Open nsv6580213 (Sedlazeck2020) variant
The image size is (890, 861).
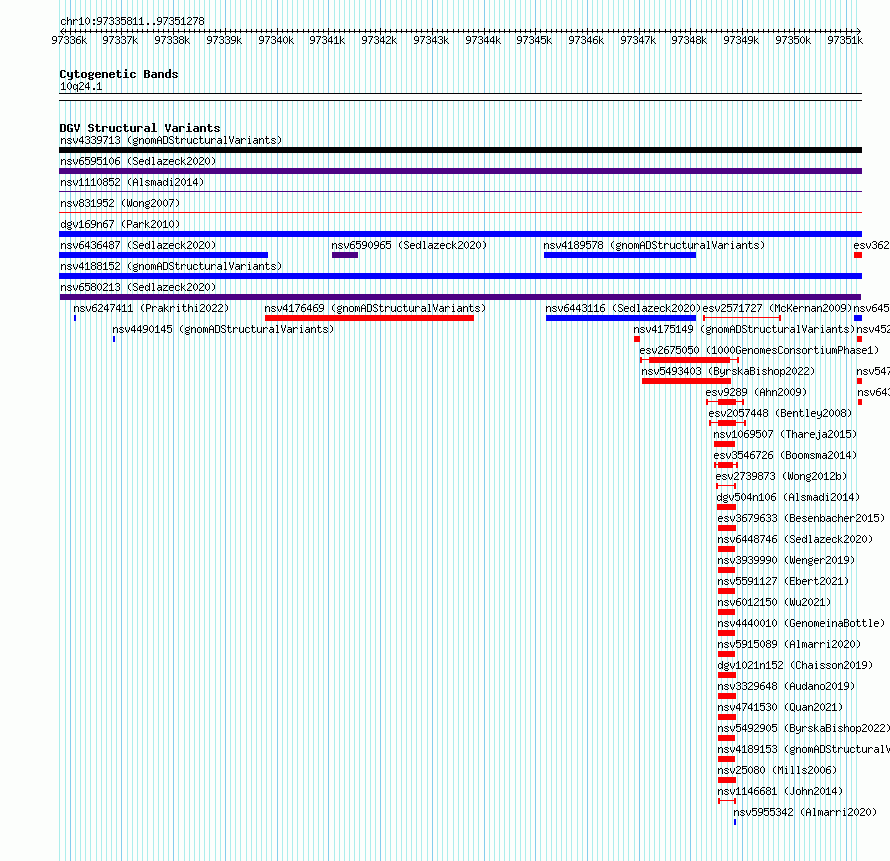pos(138,287)
